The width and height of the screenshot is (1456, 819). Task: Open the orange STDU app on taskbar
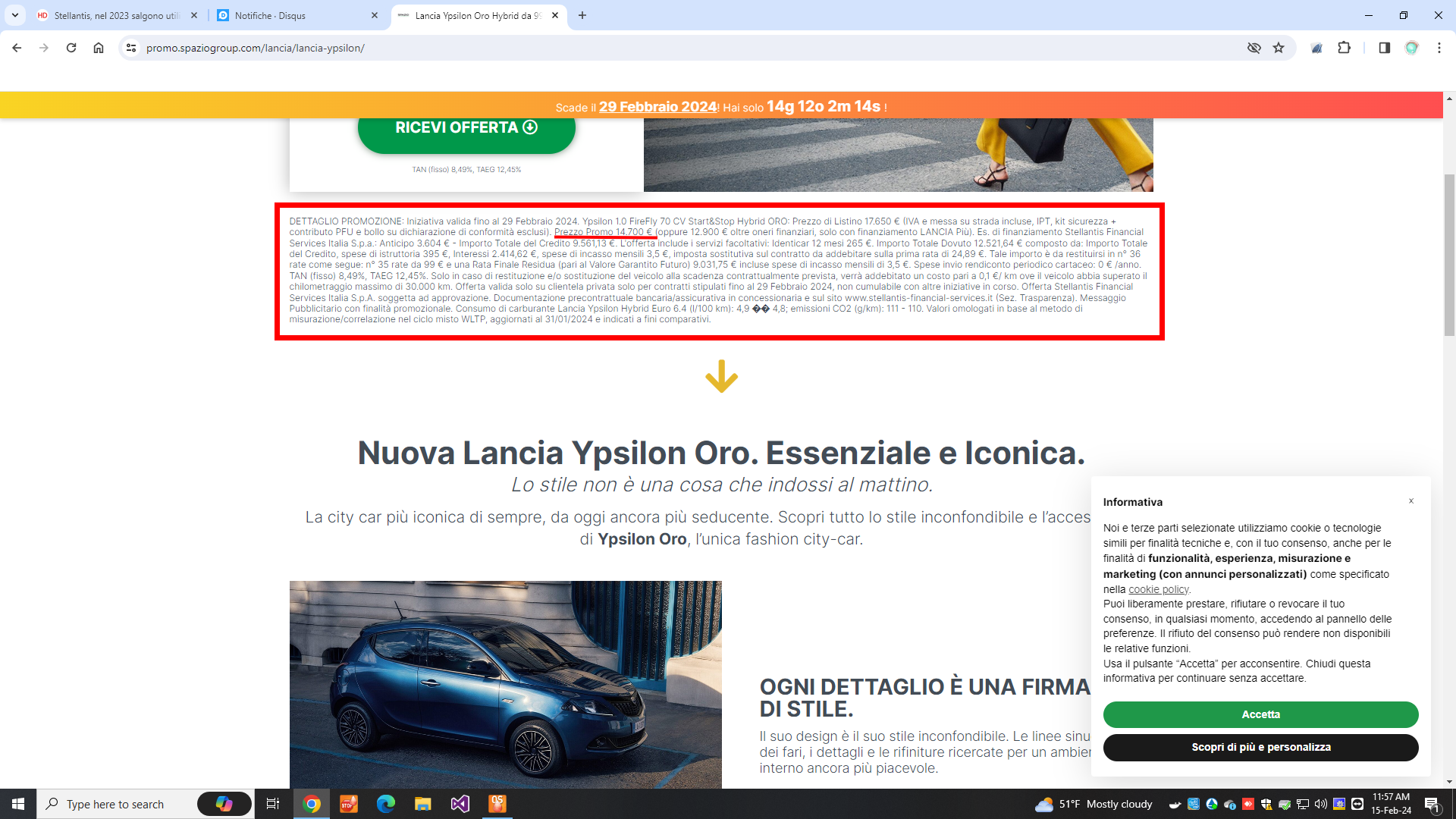[x=349, y=804]
